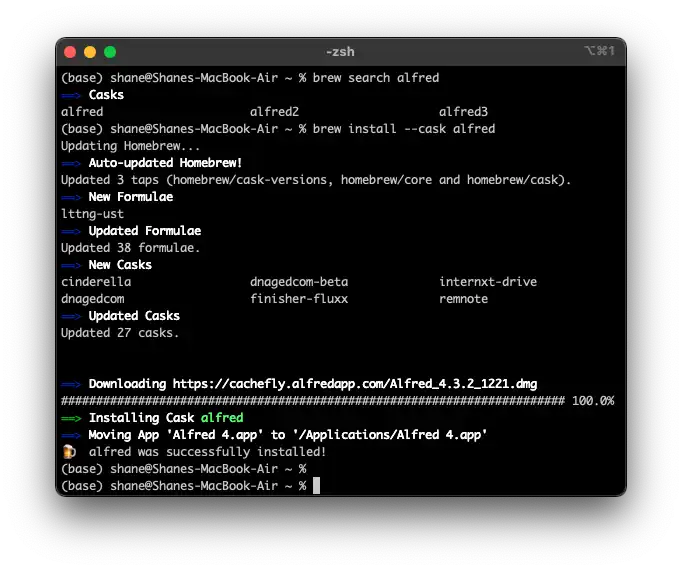Close the terminal window with the red button
The image size is (682, 570).
pyautogui.click(x=70, y=52)
